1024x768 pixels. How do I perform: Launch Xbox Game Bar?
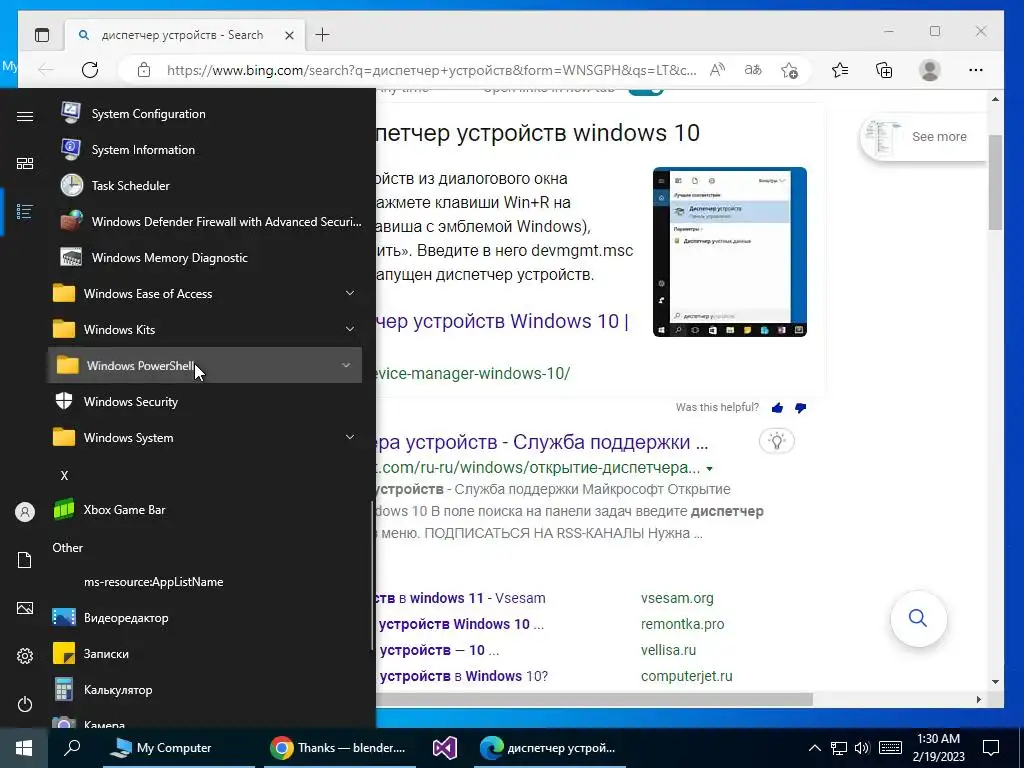click(204, 509)
